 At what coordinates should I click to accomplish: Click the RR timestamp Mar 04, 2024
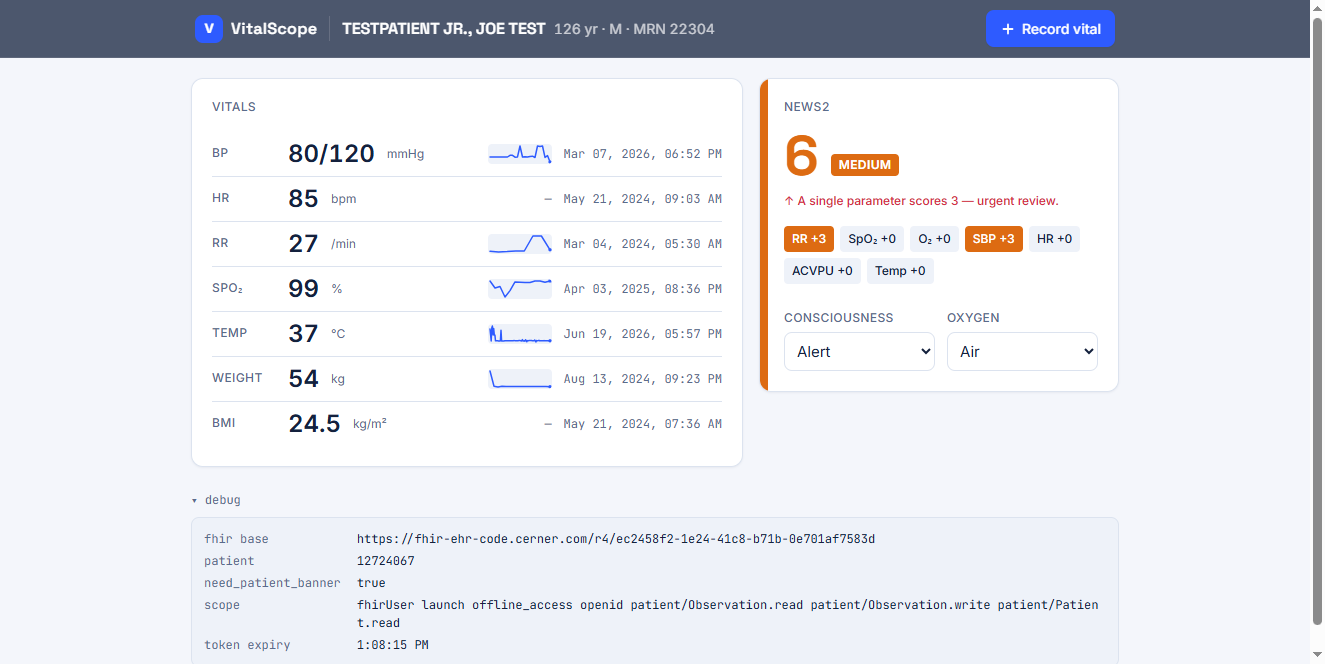pos(643,244)
